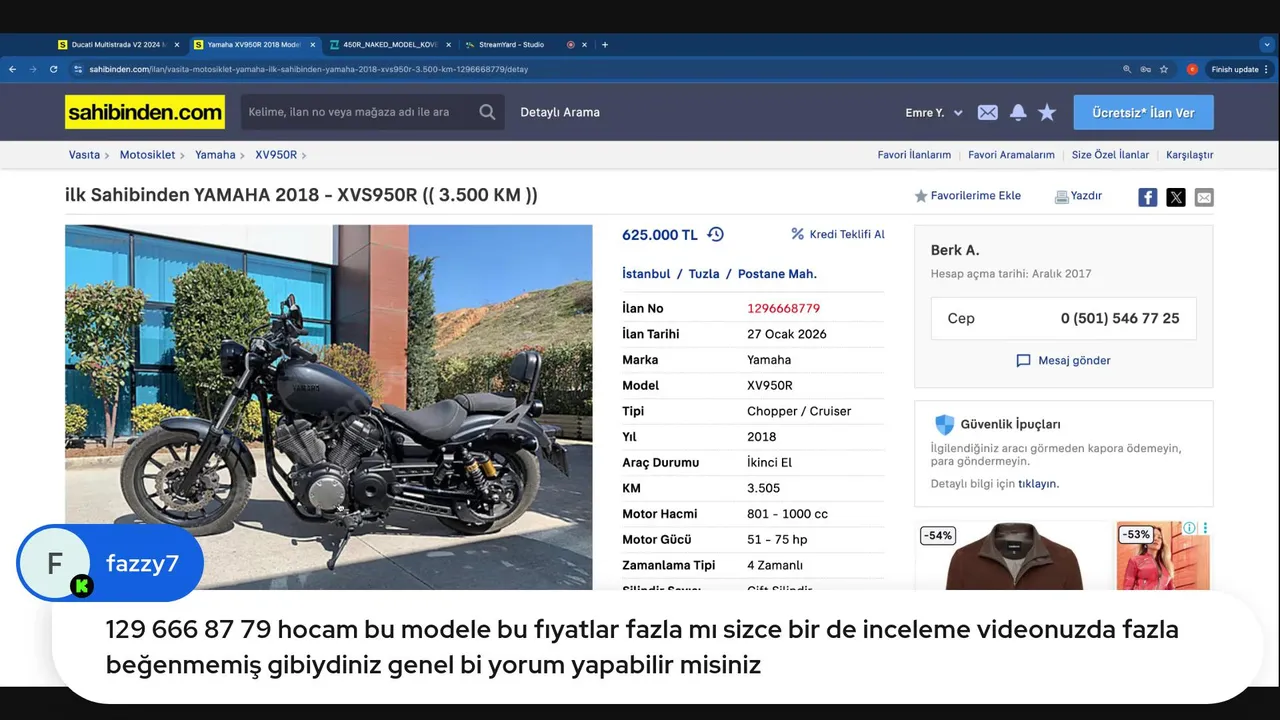
Task: Open Size Özel İlanlar
Action: point(1110,155)
